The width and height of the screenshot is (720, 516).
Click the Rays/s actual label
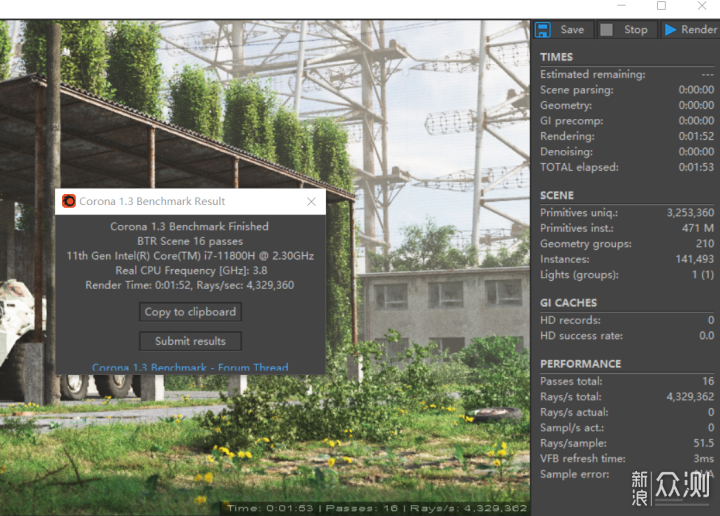(574, 412)
